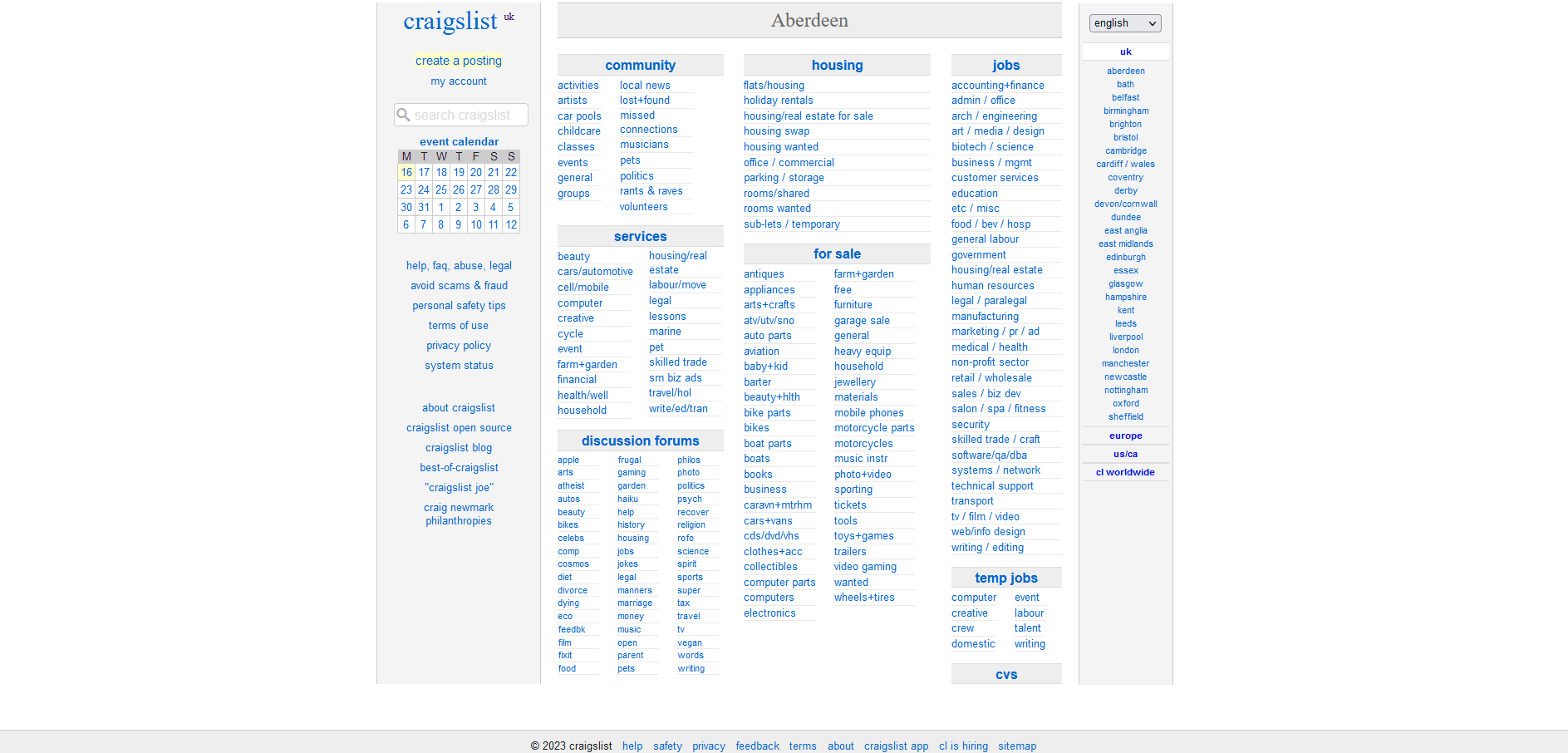The image size is (1568, 753).
Task: View rants & raves posts
Action: point(651,191)
